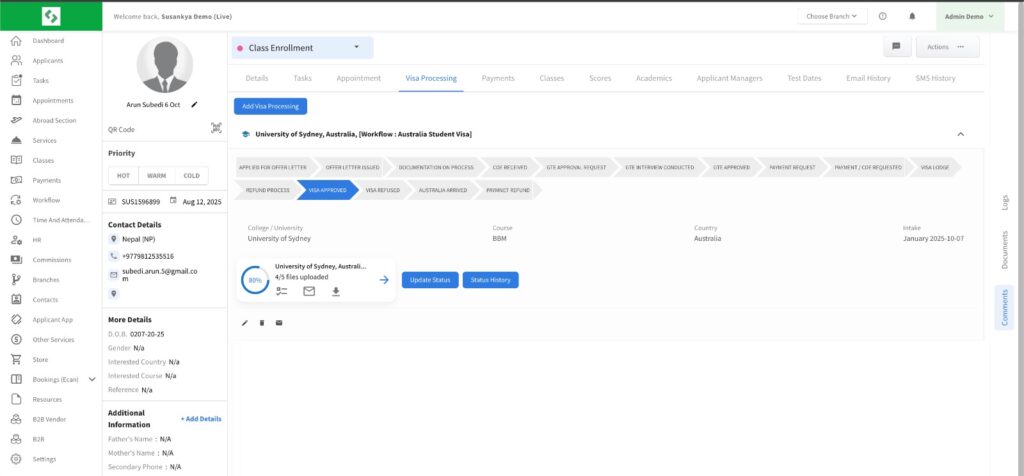Image resolution: width=1024 pixels, height=476 pixels.
Task: Open the checklist icon in the university card
Action: click(282, 291)
